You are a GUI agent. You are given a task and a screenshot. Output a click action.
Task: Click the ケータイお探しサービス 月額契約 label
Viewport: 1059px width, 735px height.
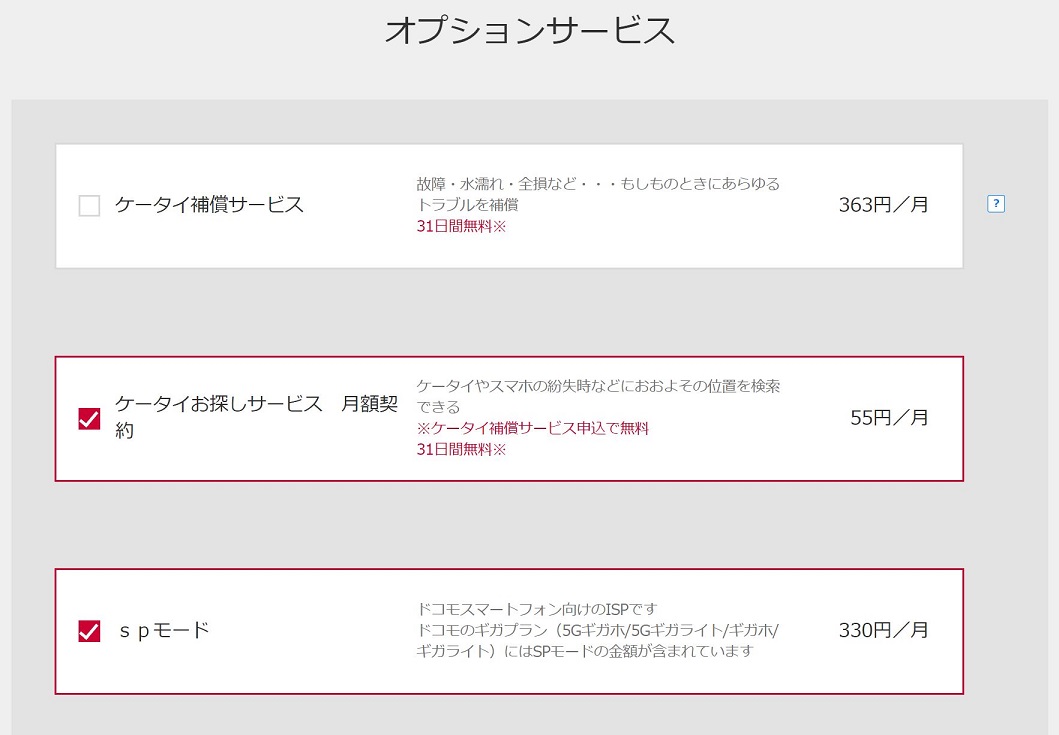(257, 417)
